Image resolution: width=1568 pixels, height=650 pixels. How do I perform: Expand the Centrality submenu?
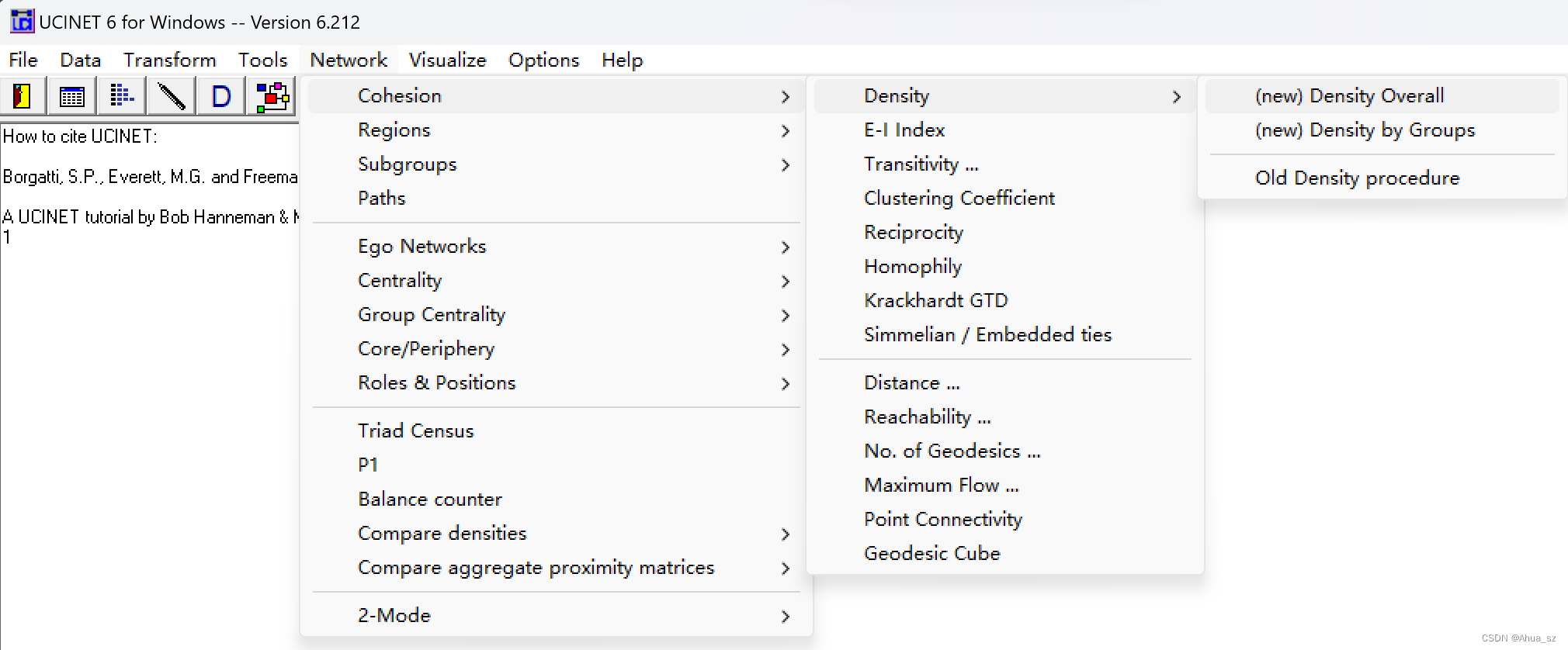point(400,281)
